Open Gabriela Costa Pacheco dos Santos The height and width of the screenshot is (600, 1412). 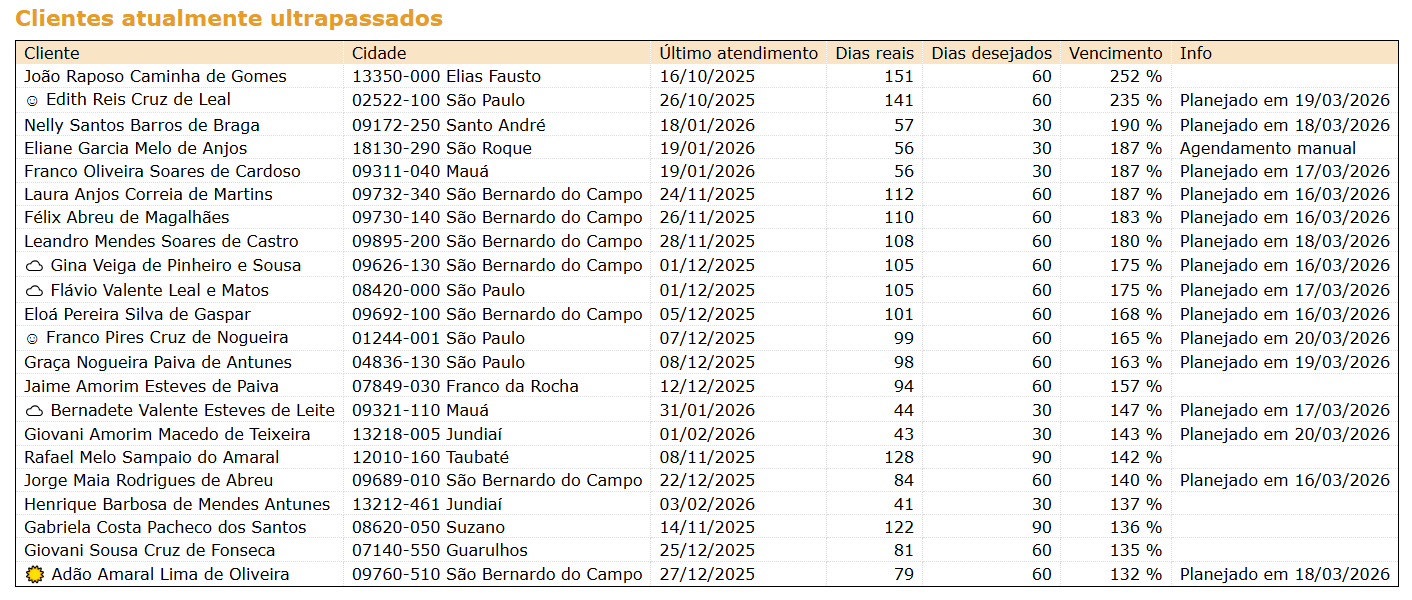pos(165,527)
